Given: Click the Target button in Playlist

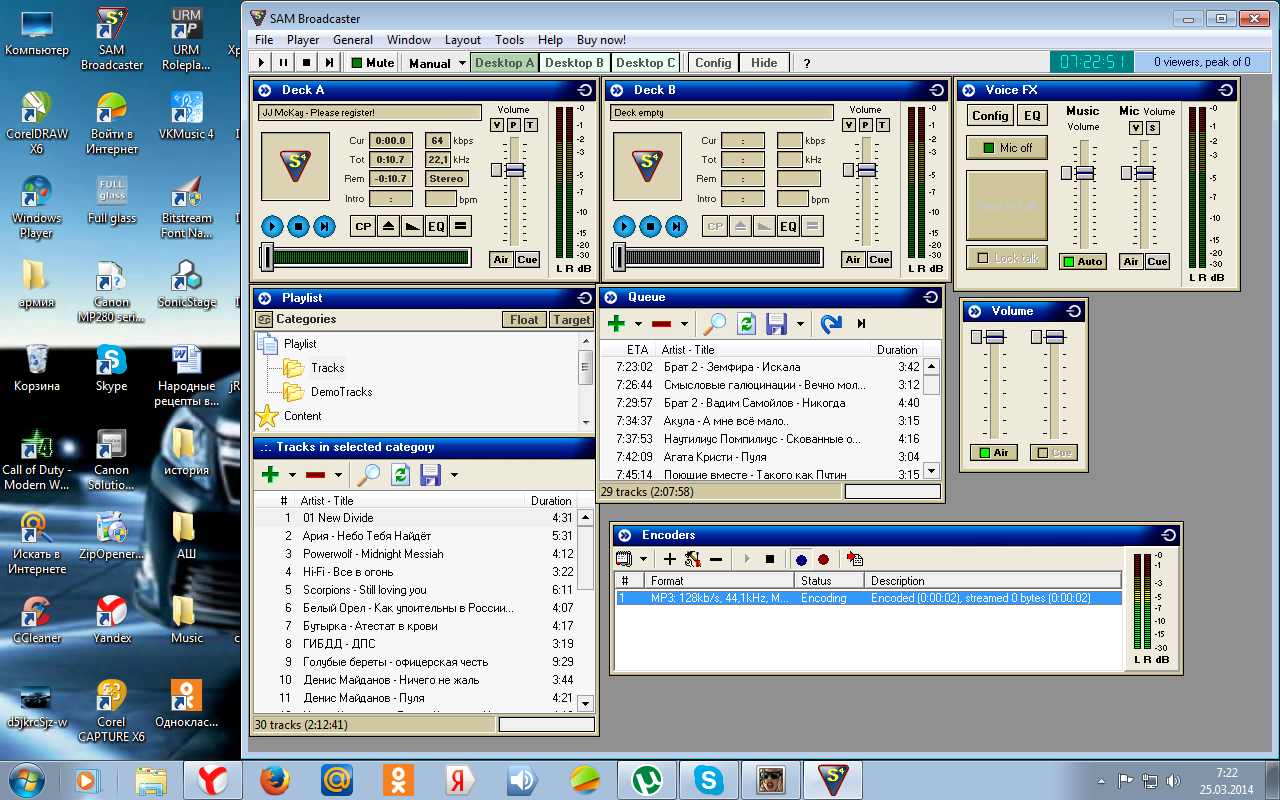Looking at the screenshot, I should [x=571, y=320].
